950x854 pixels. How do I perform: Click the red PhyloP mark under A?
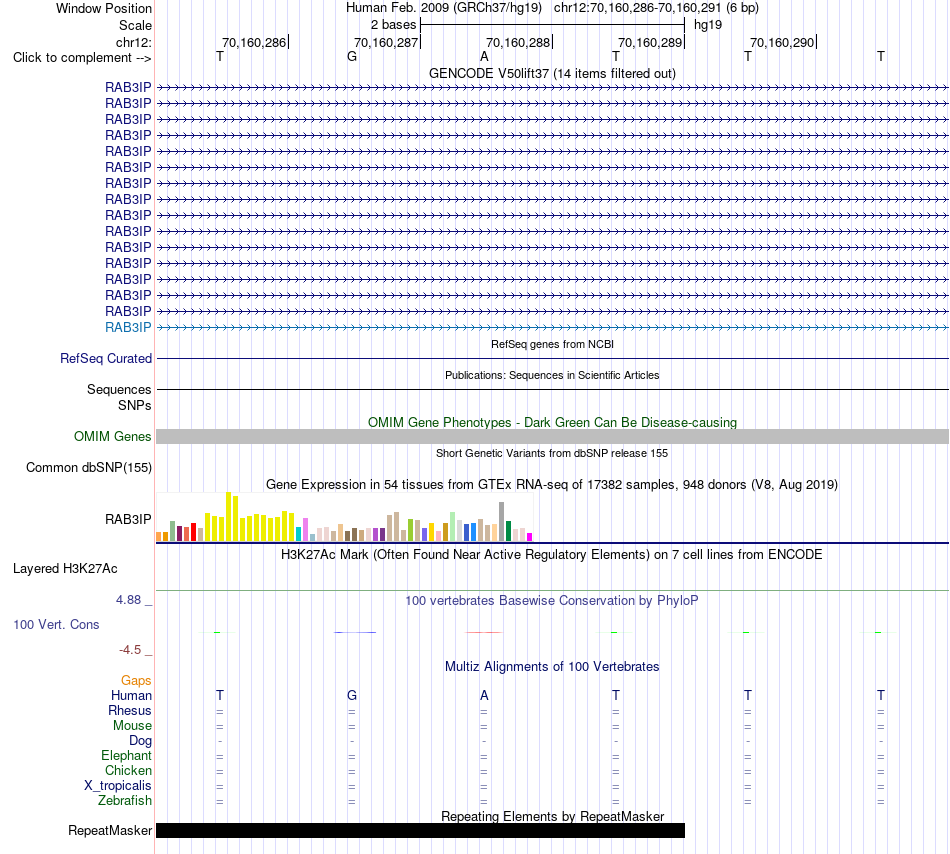(483, 632)
